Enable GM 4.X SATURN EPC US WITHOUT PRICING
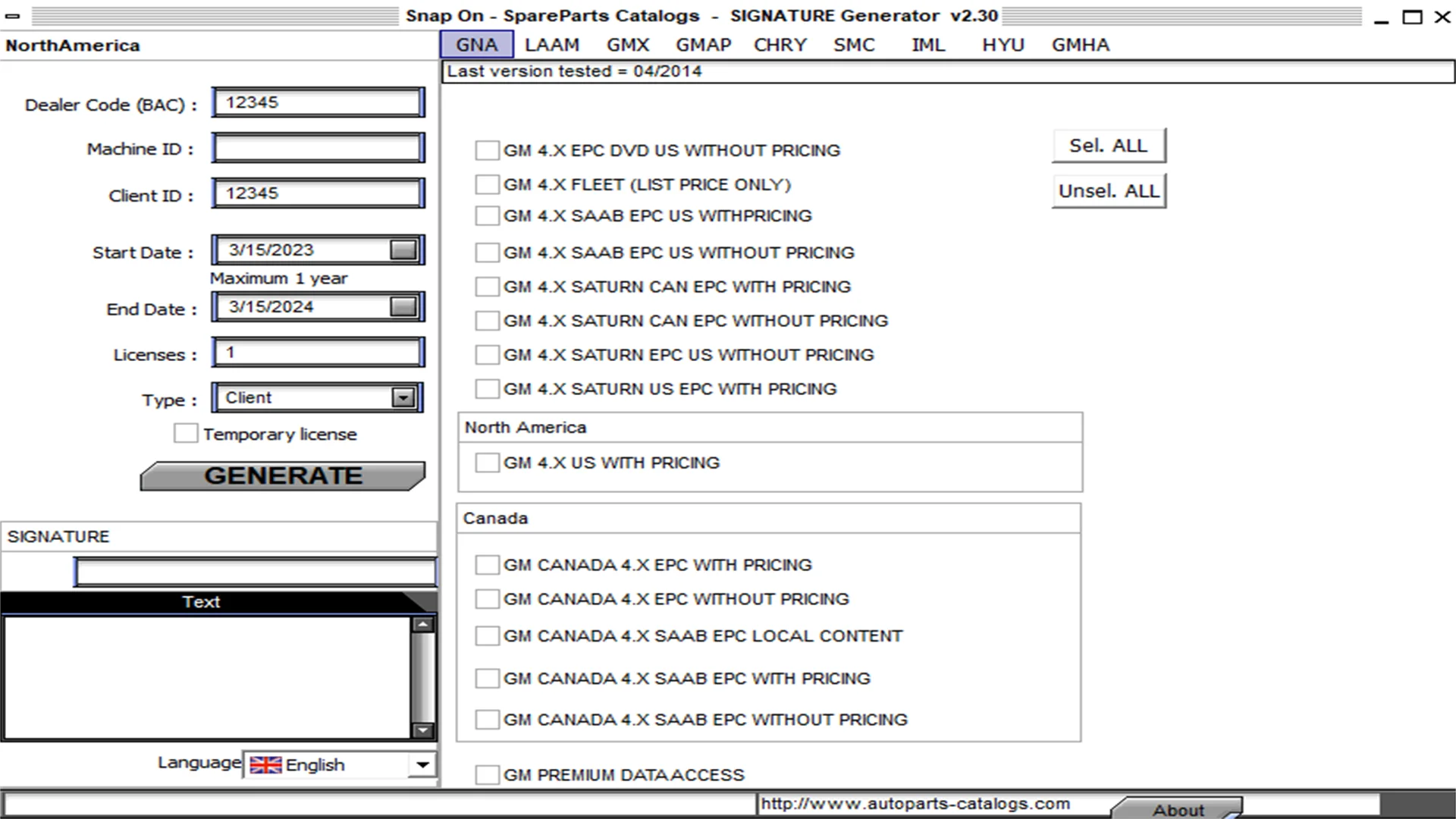 [x=487, y=355]
